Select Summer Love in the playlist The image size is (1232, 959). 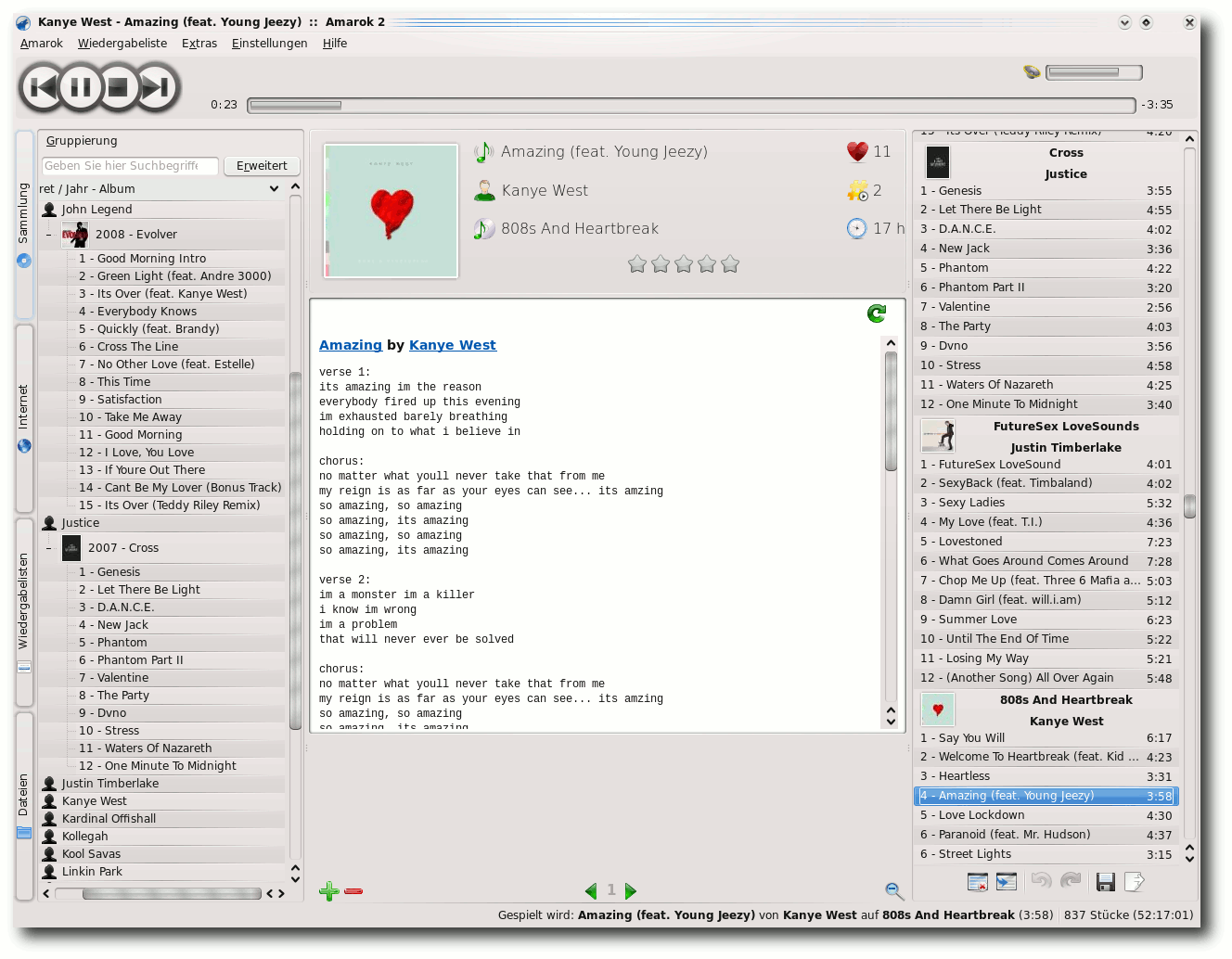(1046, 620)
